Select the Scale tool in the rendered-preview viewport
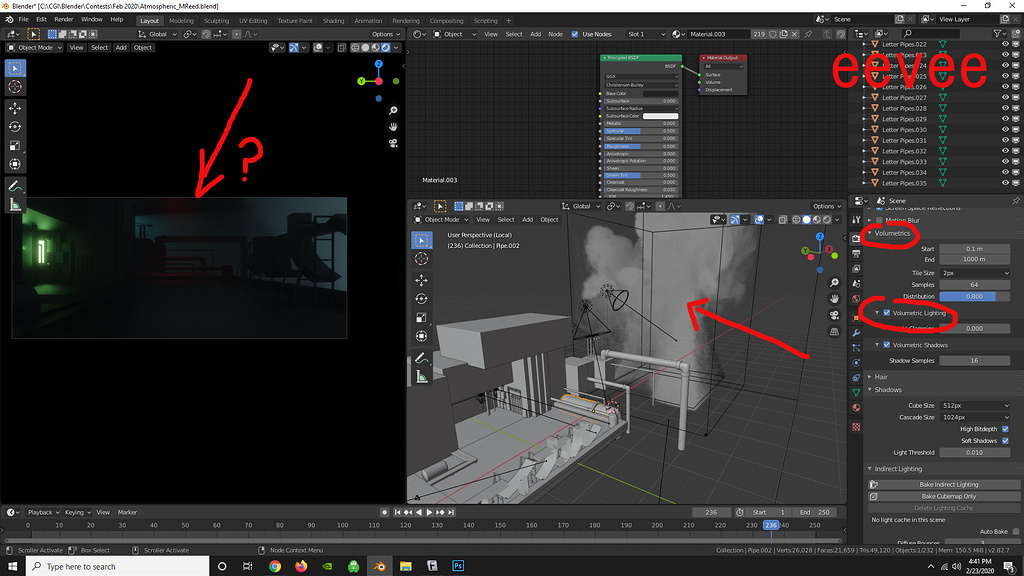Image resolution: width=1024 pixels, height=576 pixels. [x=15, y=146]
